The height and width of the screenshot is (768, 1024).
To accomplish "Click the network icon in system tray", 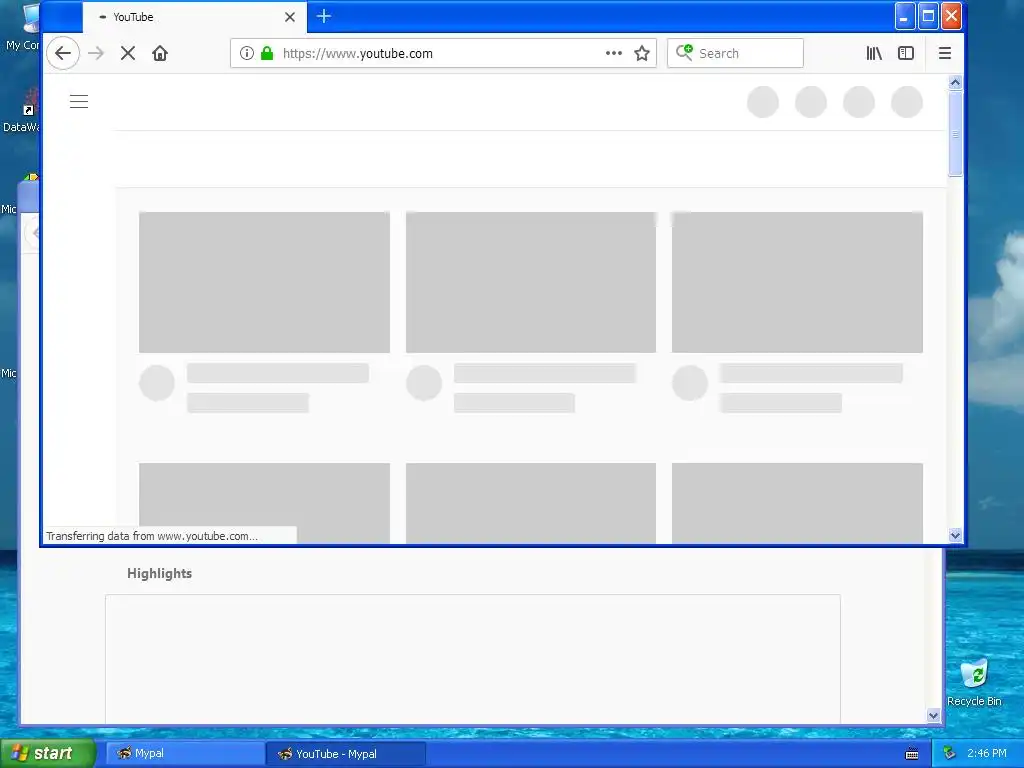I will pyautogui.click(x=950, y=754).
